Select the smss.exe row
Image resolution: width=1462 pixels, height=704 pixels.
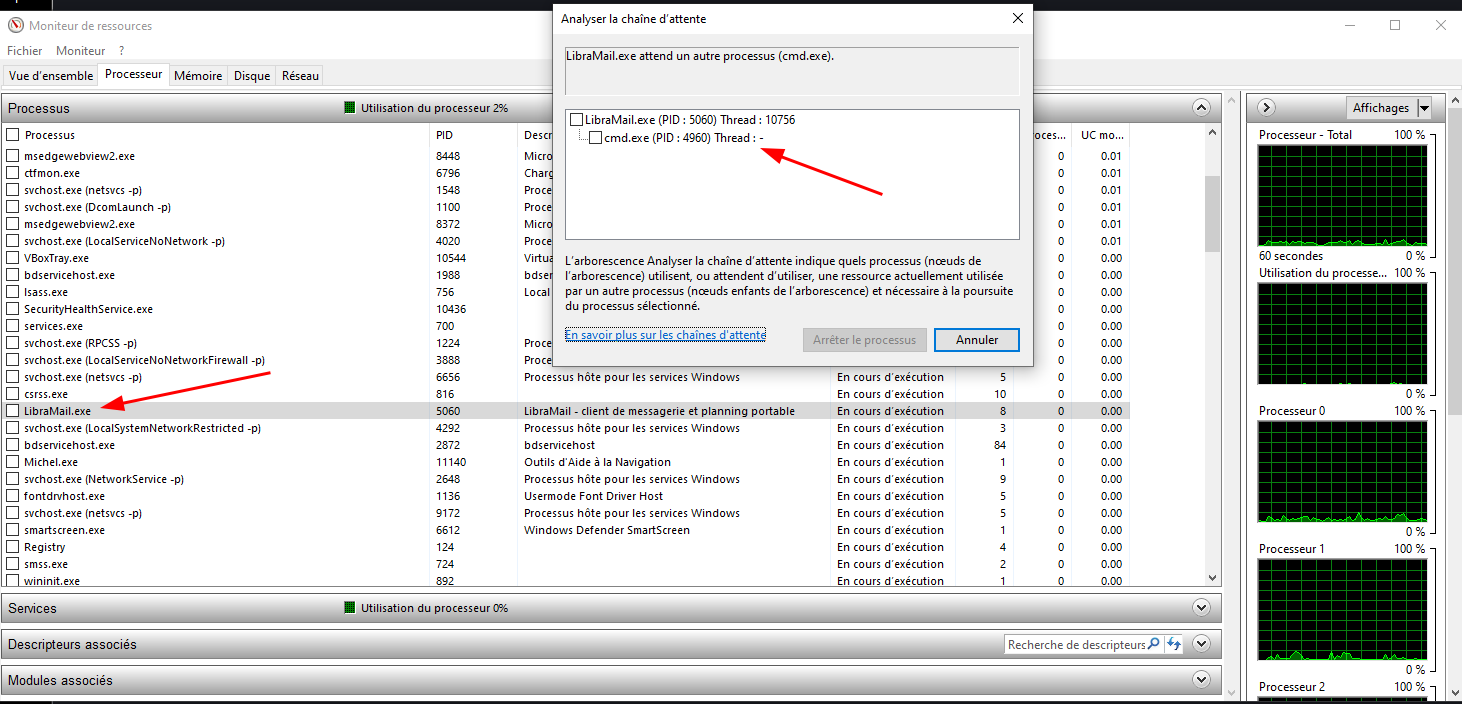(565, 564)
